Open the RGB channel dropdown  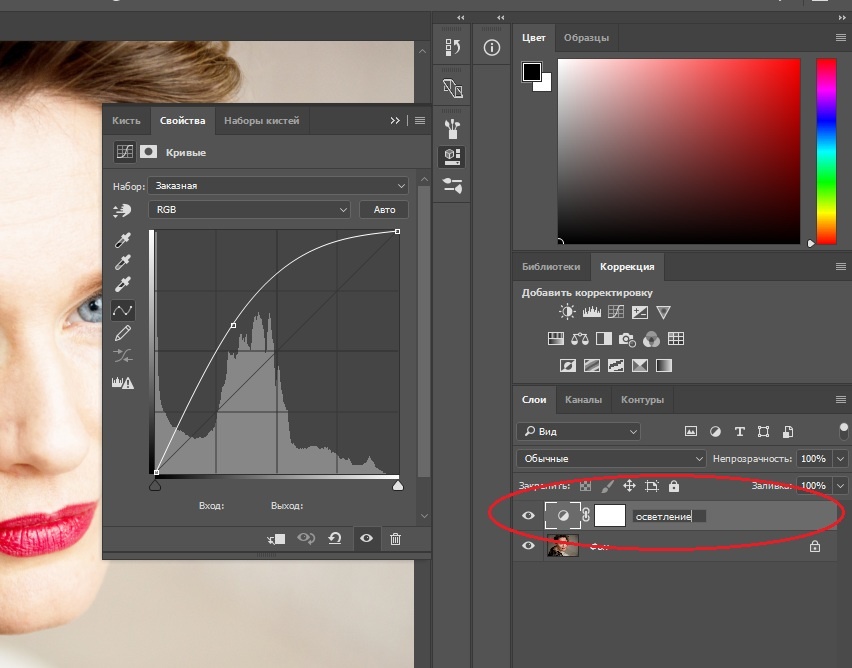249,210
